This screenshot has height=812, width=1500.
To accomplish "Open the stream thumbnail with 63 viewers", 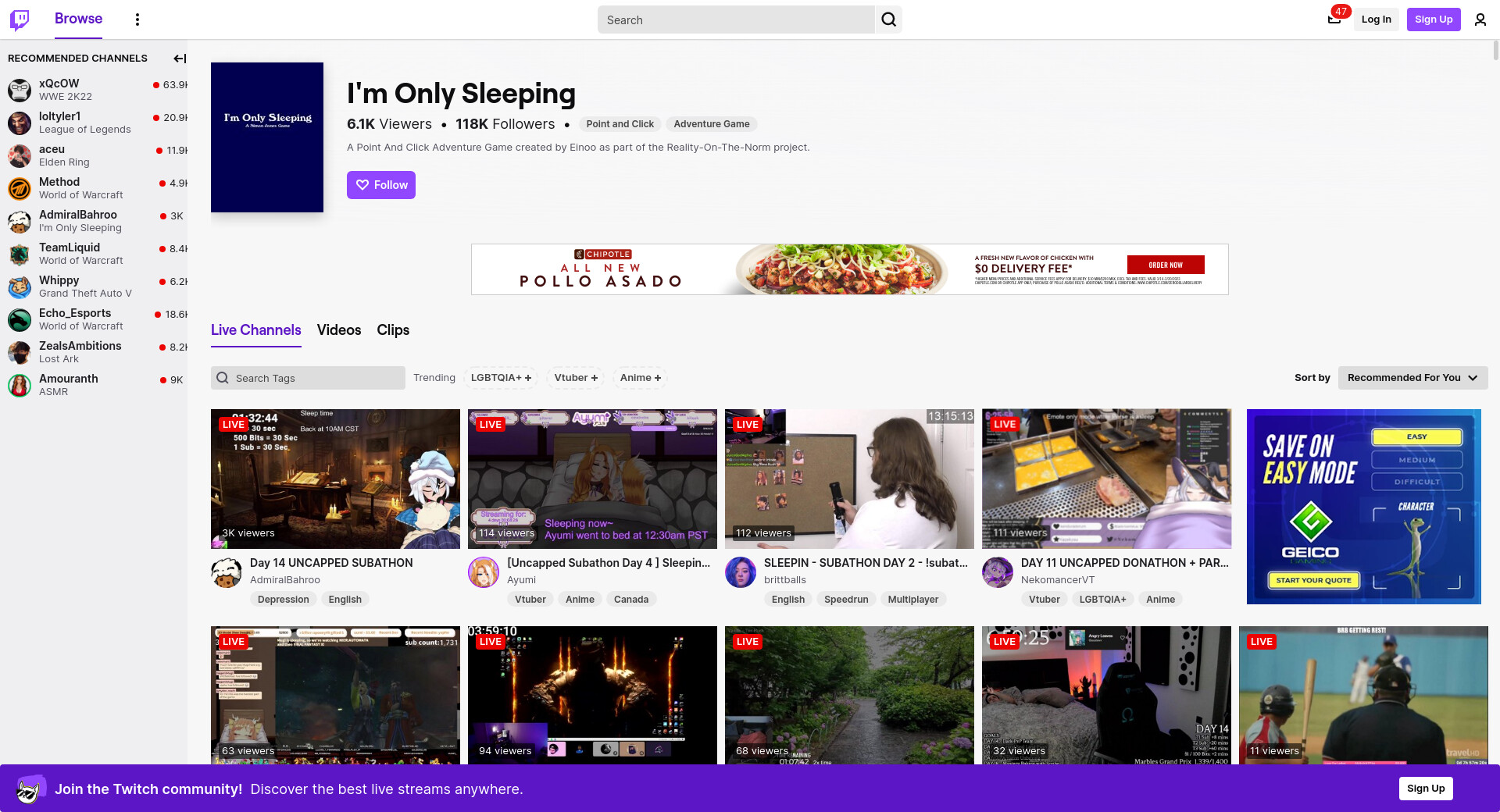I will coord(335,695).
